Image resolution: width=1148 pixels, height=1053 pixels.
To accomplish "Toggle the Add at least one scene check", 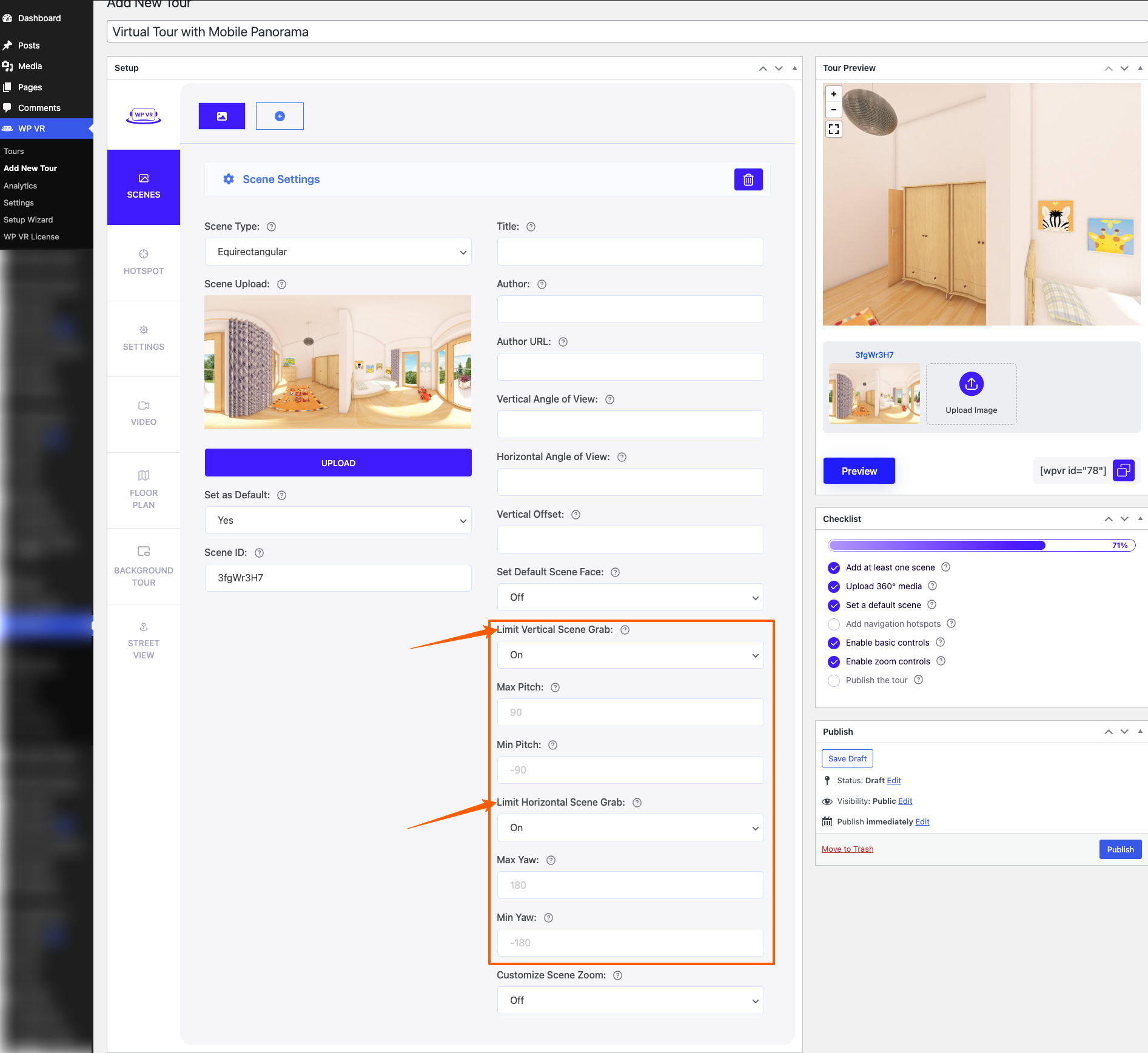I will (x=834, y=568).
